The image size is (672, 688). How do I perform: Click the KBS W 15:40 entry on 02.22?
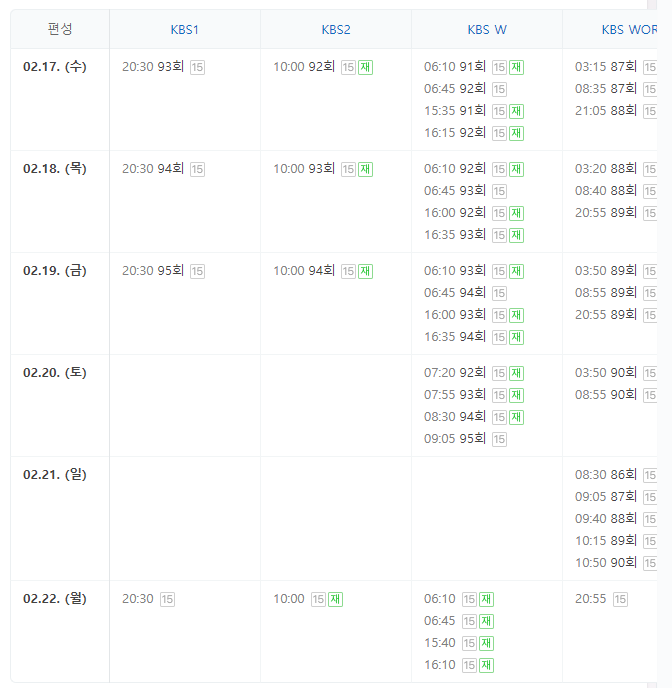tap(440, 643)
